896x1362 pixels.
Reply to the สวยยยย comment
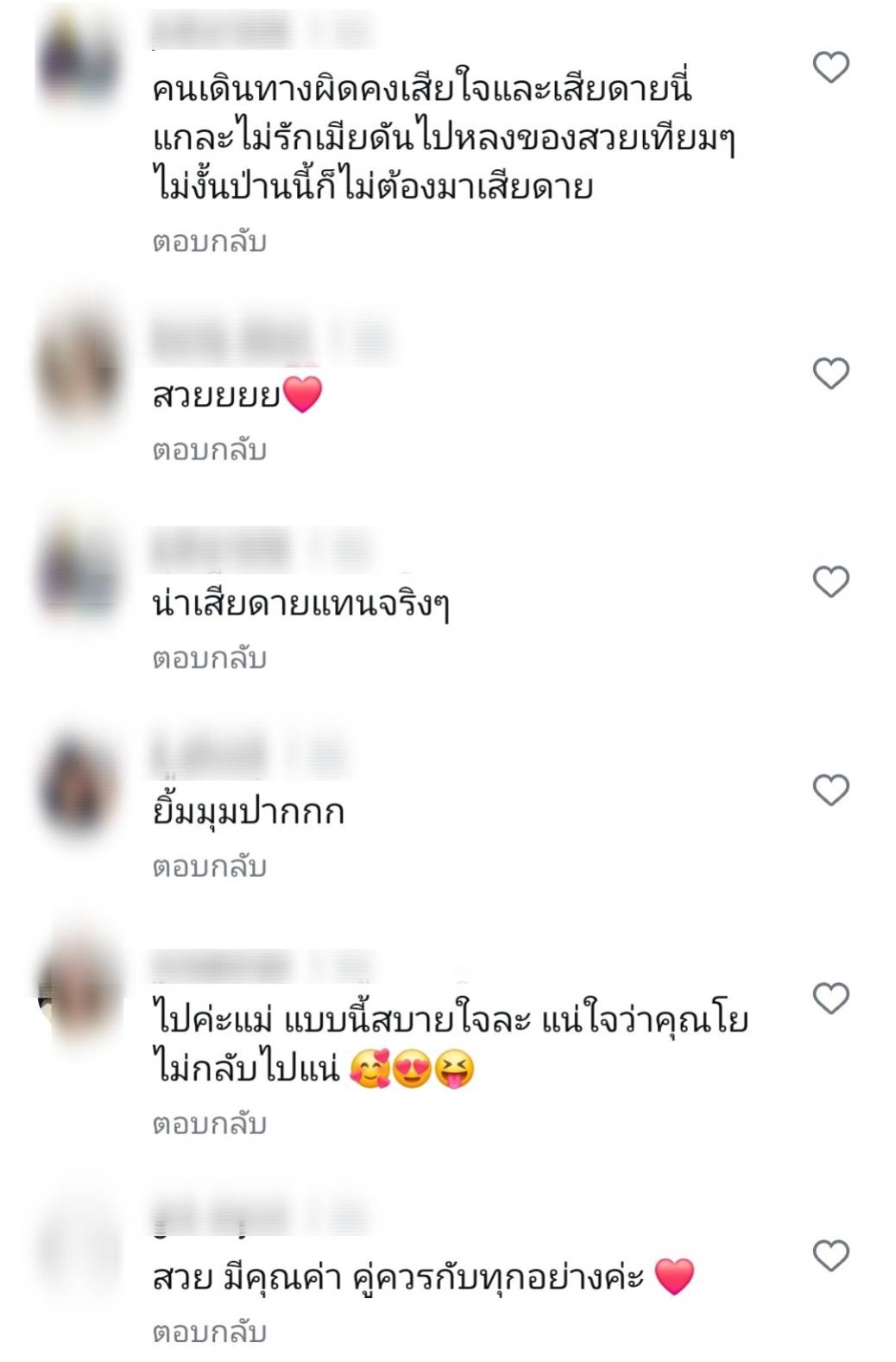tap(210, 451)
